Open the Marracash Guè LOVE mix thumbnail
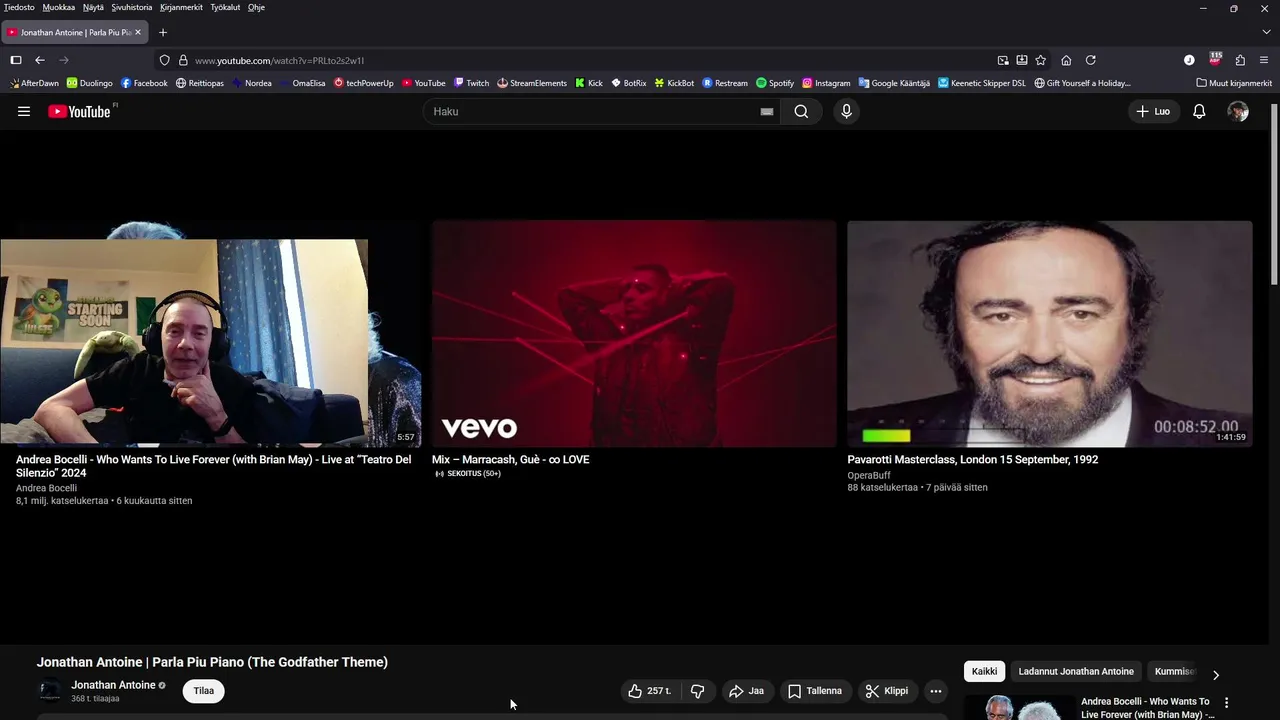Image resolution: width=1280 pixels, height=720 pixels. 634,334
